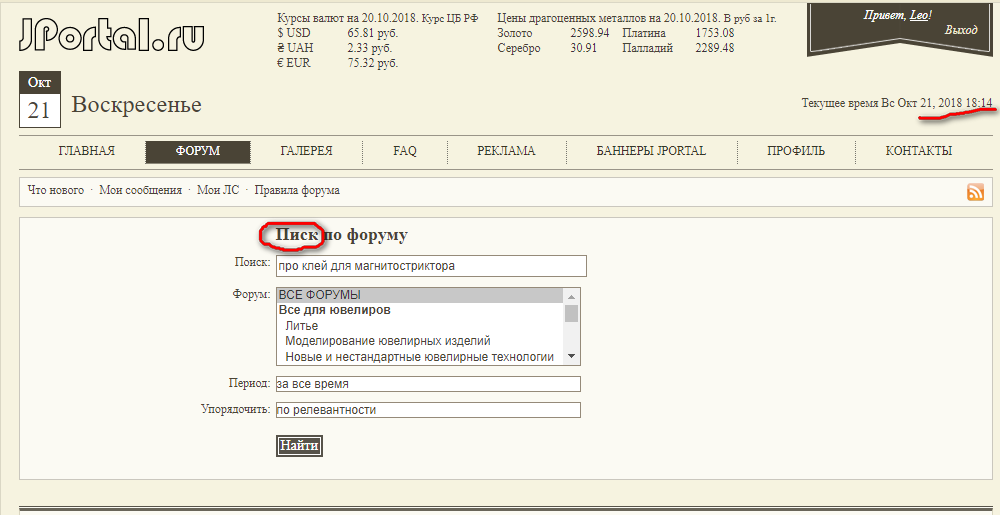1000x515 pixels.
Task: Go to ПРОФИЛЬ page
Action: [796, 151]
